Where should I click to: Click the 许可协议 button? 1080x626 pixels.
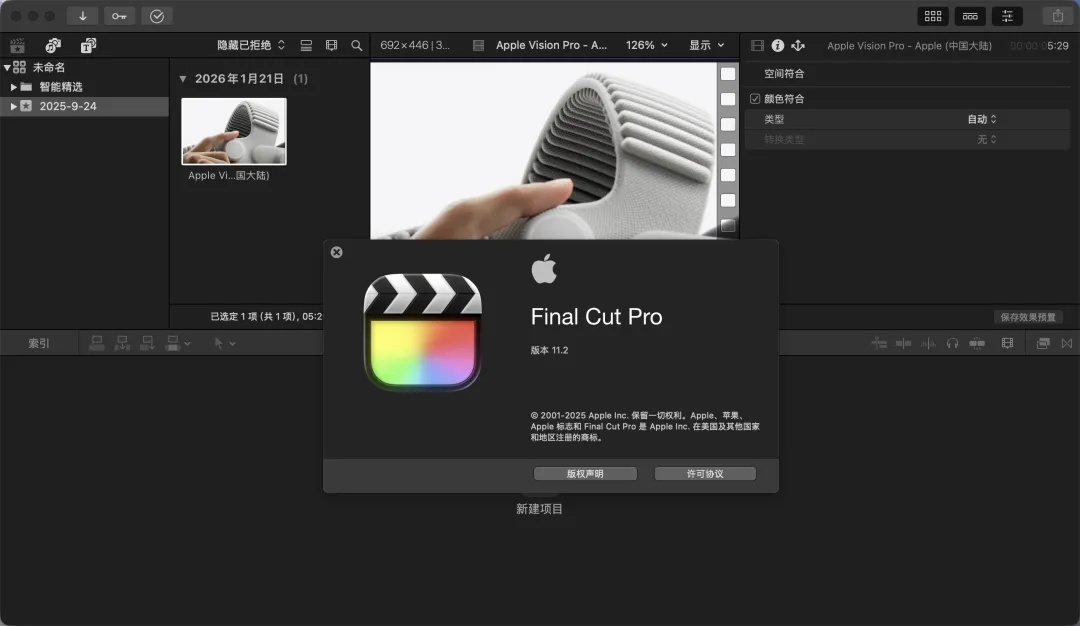[705, 474]
